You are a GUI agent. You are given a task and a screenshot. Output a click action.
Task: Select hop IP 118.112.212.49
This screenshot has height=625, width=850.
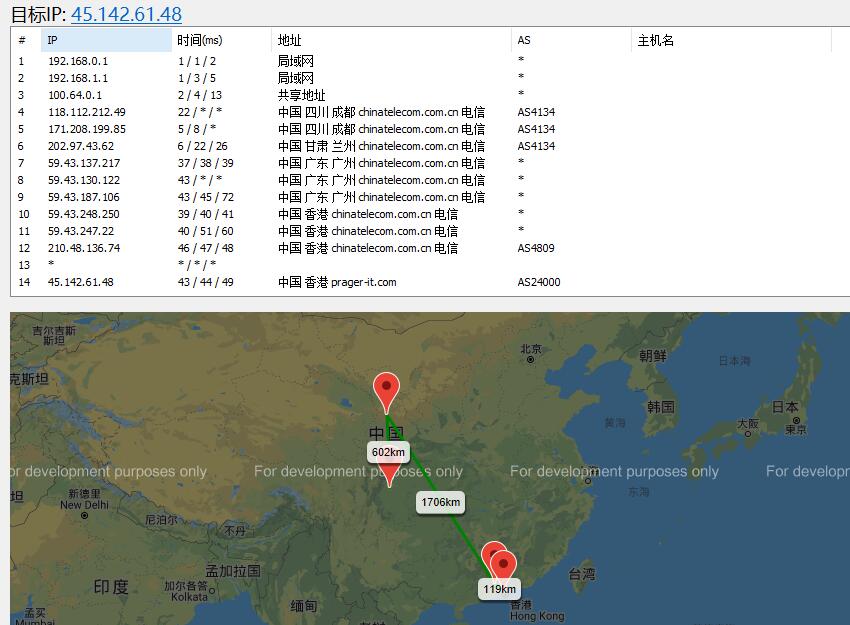coord(87,112)
